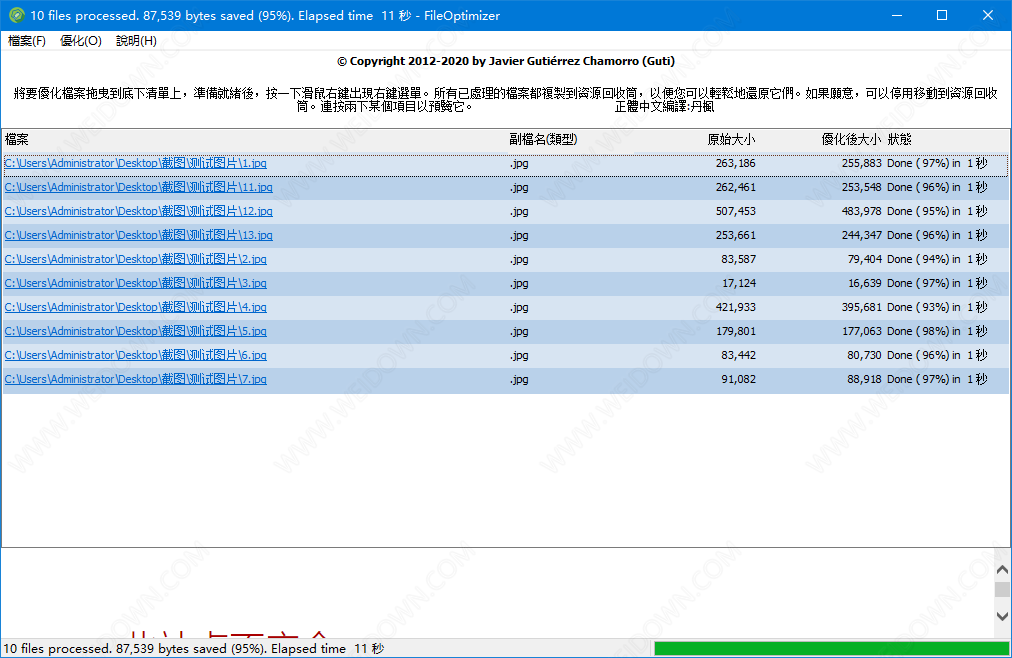Viewport: 1012px width, 658px height.
Task: Select optimized size cell 79,404
Action: point(864,259)
